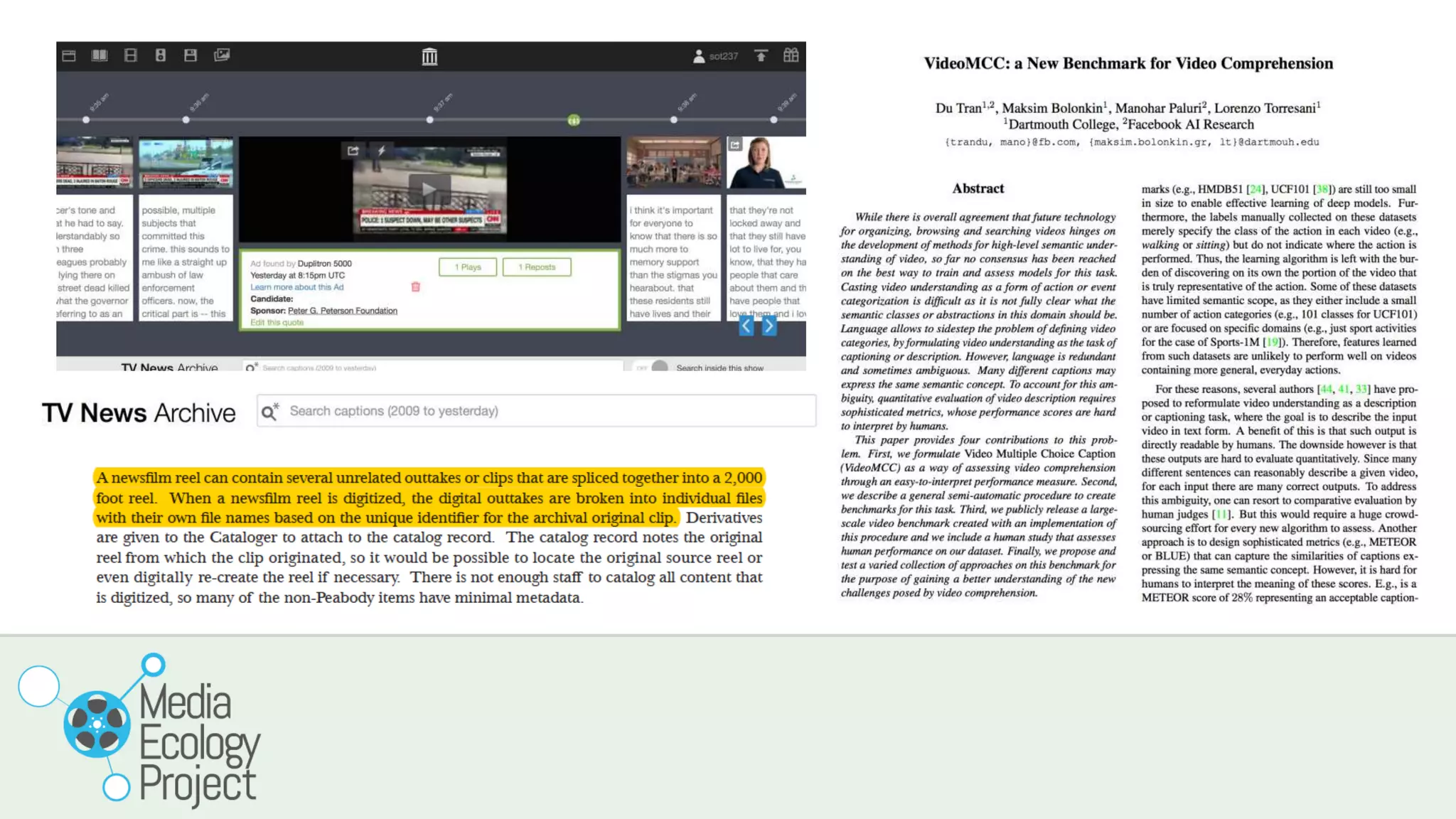
Task: Click the red trash delete icon
Action: [x=416, y=287]
